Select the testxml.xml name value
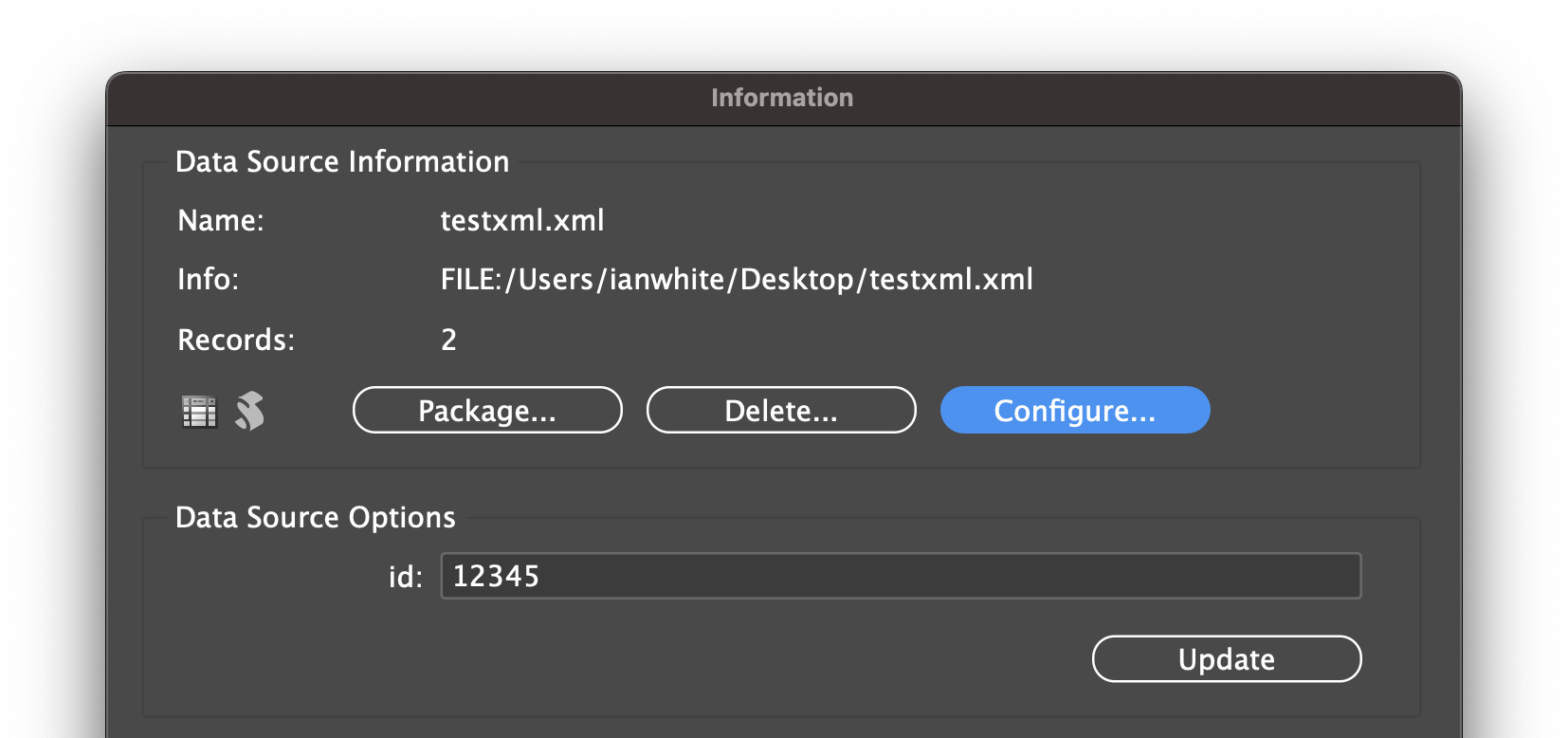This screenshot has height=738, width=1568. click(x=522, y=221)
